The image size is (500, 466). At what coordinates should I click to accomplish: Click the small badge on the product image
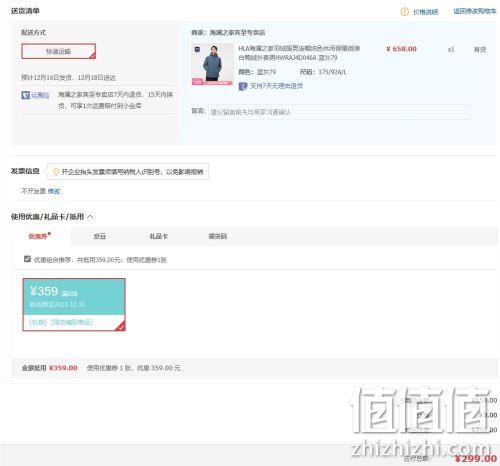197,49
